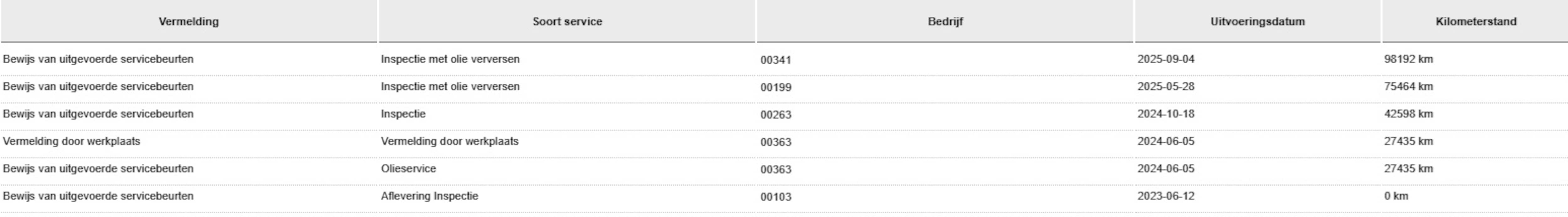Screen dimensions: 1568x217
Task: Select the 42598 km mileage cell
Action: click(1408, 114)
